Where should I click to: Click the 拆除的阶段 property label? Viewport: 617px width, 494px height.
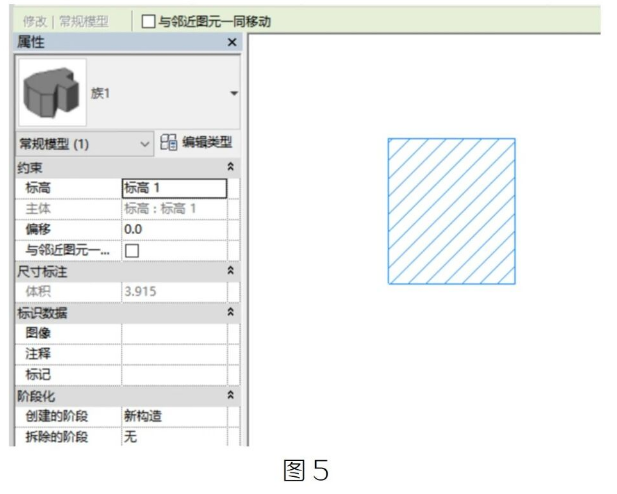[57, 437]
